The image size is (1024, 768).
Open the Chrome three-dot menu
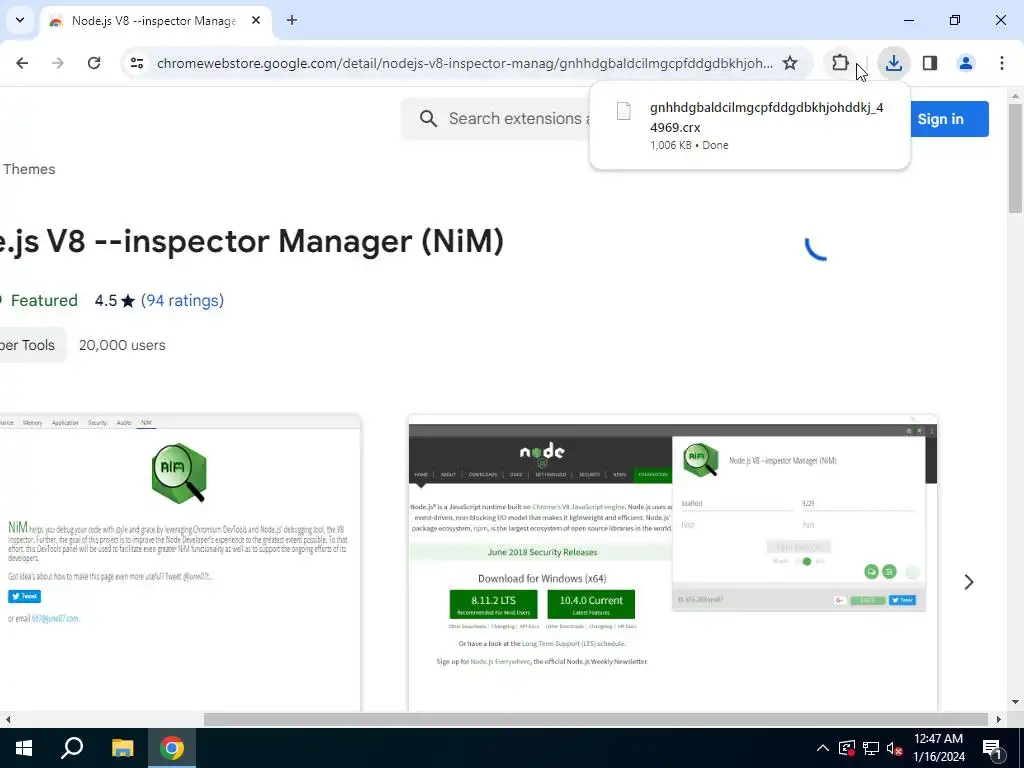[x=1002, y=63]
